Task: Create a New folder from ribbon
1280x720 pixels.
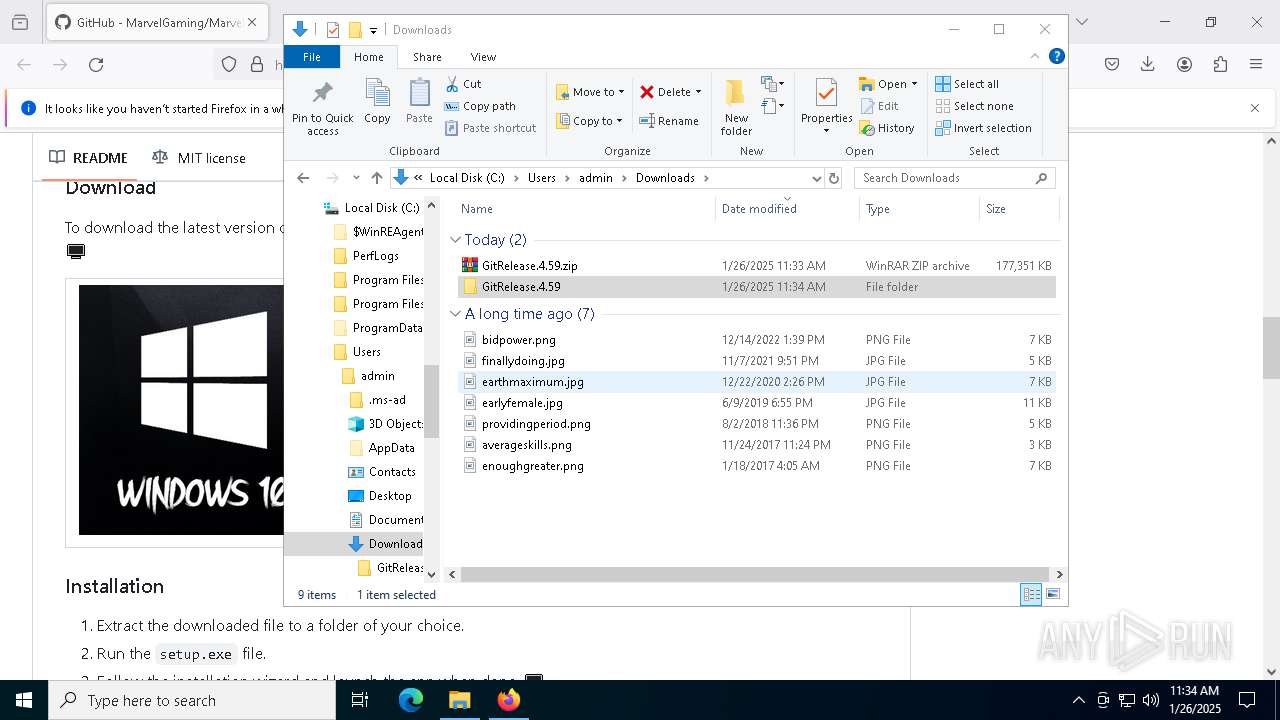Action: coord(736,107)
